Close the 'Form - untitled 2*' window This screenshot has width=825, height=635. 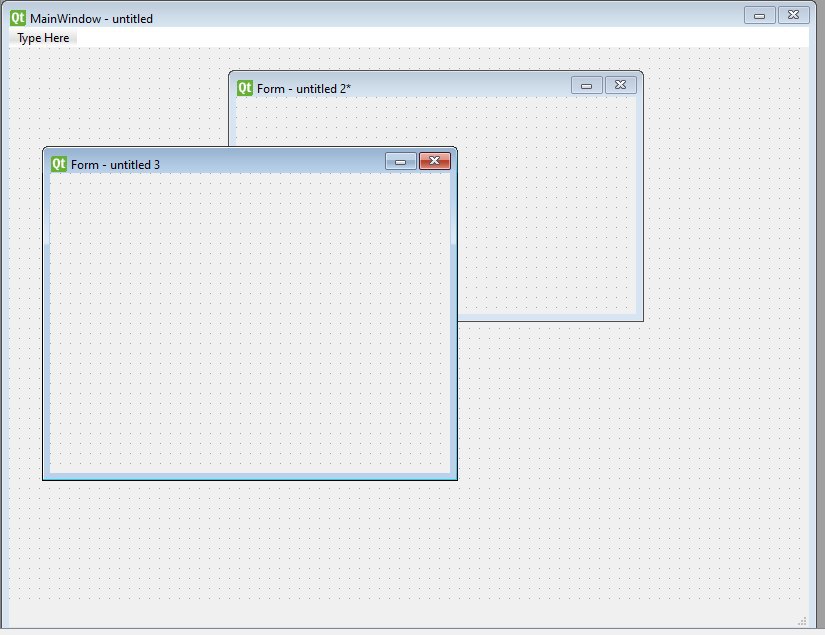point(621,85)
